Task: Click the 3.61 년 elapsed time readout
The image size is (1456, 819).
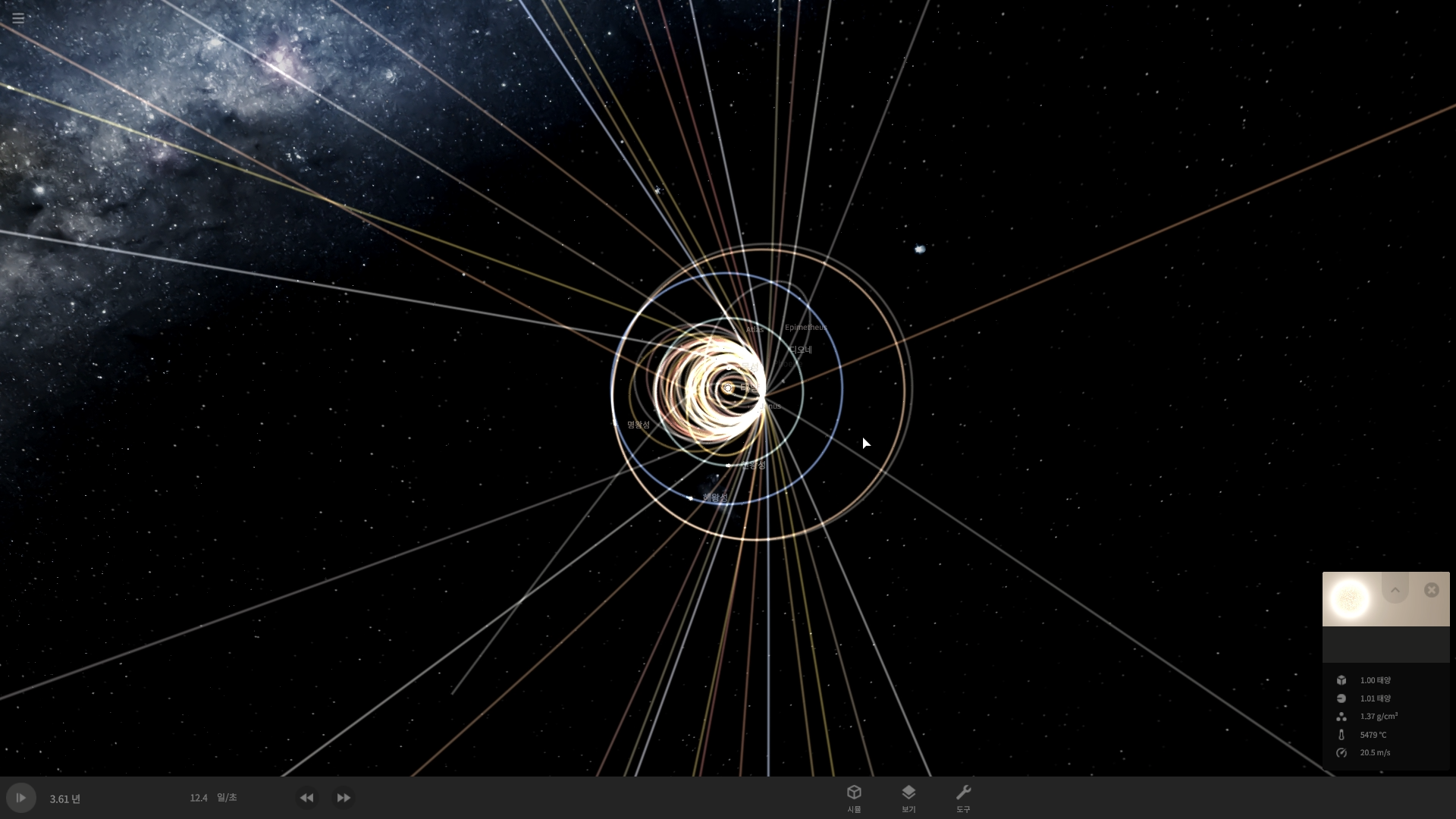Action: pyautogui.click(x=64, y=799)
